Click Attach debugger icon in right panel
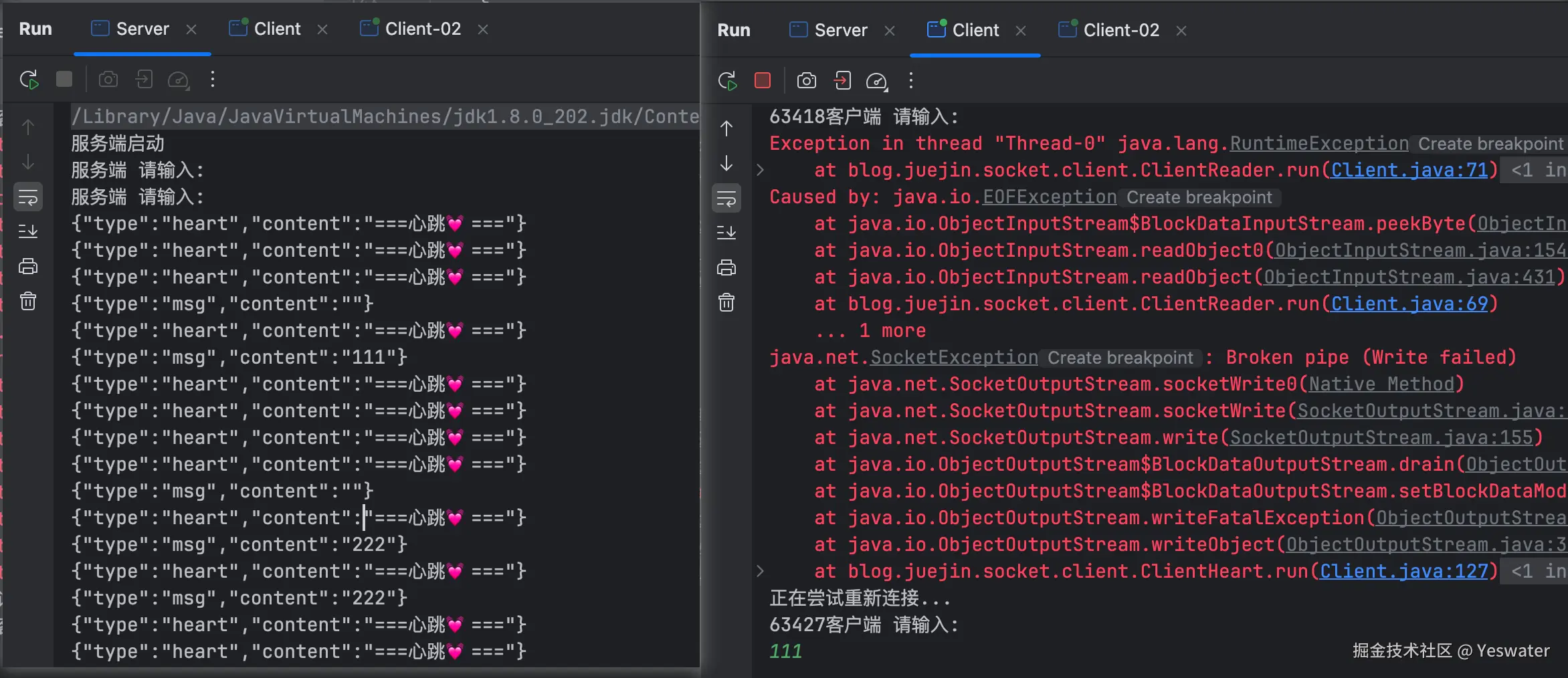The height and width of the screenshot is (678, 1568). pyautogui.click(x=842, y=81)
